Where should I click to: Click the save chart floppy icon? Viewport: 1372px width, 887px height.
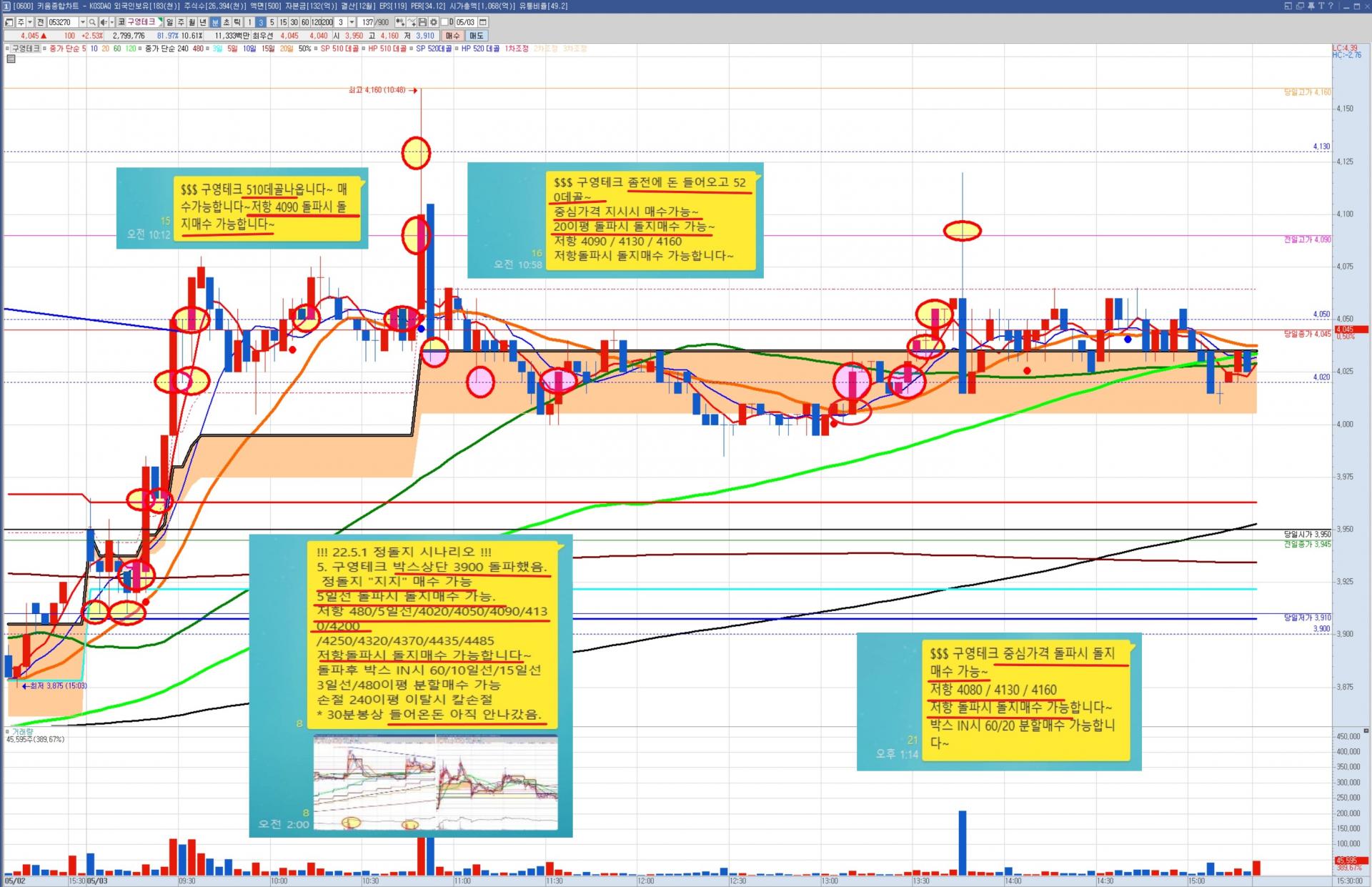tap(422, 22)
